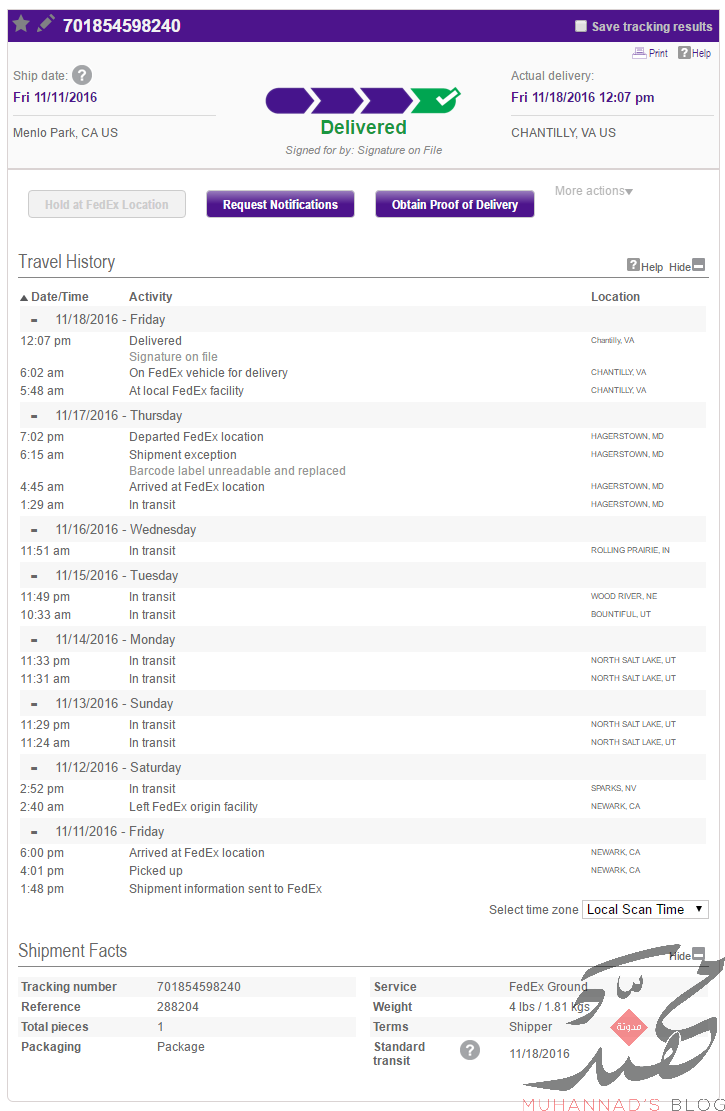The image size is (725, 1111).
Task: Collapse the 11/17/2016 Thursday section
Action: pyautogui.click(x=34, y=416)
